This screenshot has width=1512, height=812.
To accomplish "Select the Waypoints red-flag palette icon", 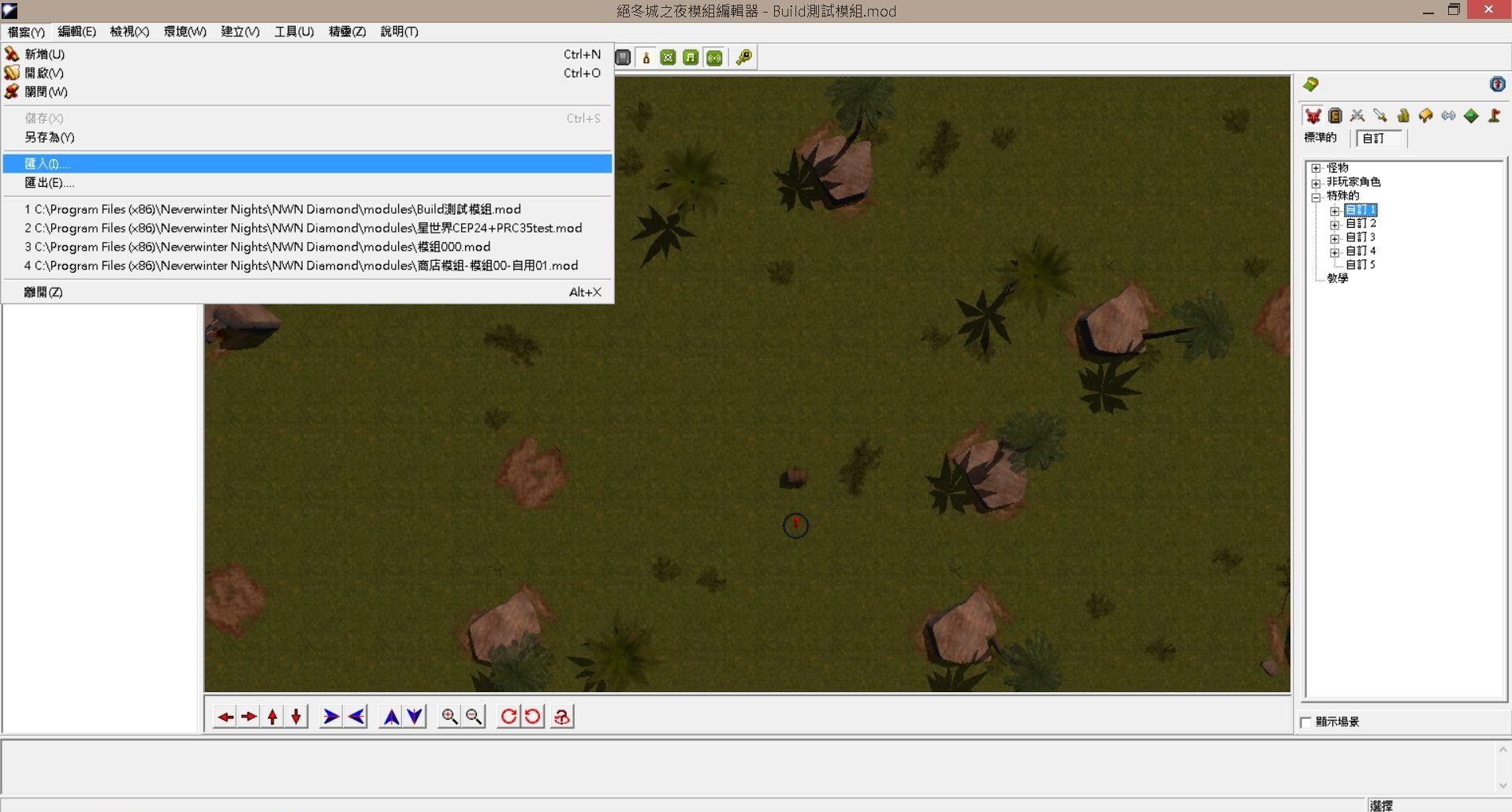I will click(1494, 116).
